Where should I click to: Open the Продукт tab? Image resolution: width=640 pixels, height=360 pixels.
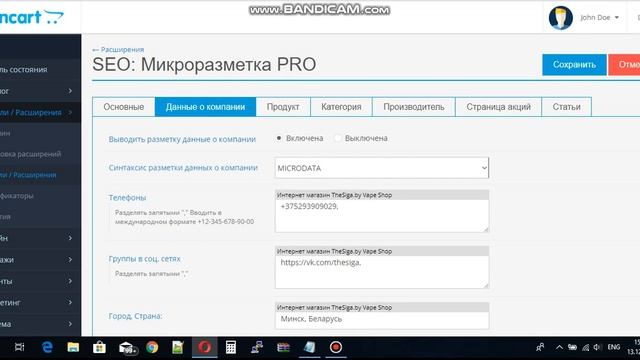tap(283, 107)
